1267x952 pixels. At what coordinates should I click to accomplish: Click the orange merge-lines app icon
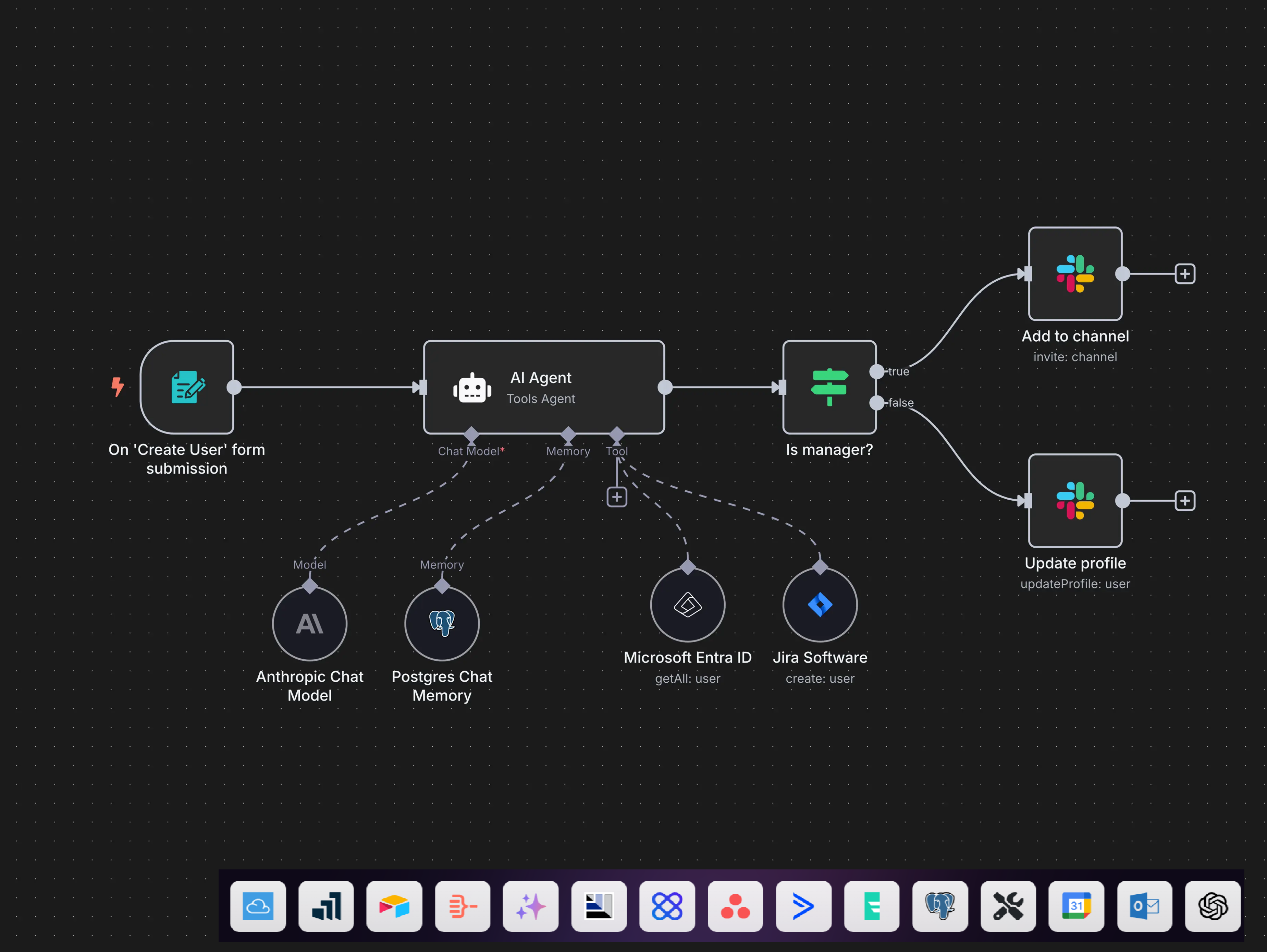pyautogui.click(x=462, y=906)
